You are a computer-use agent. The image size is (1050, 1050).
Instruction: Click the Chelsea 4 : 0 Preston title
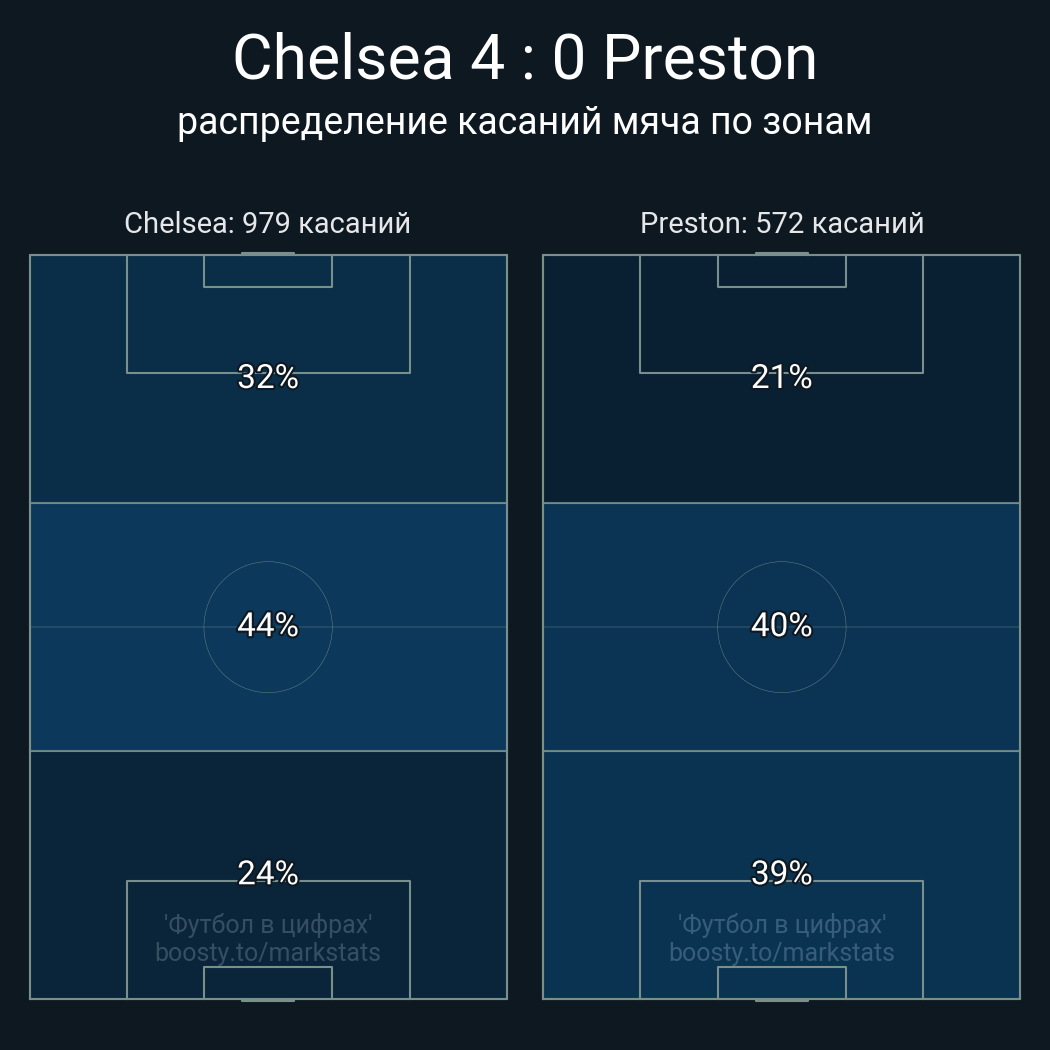coord(525,58)
